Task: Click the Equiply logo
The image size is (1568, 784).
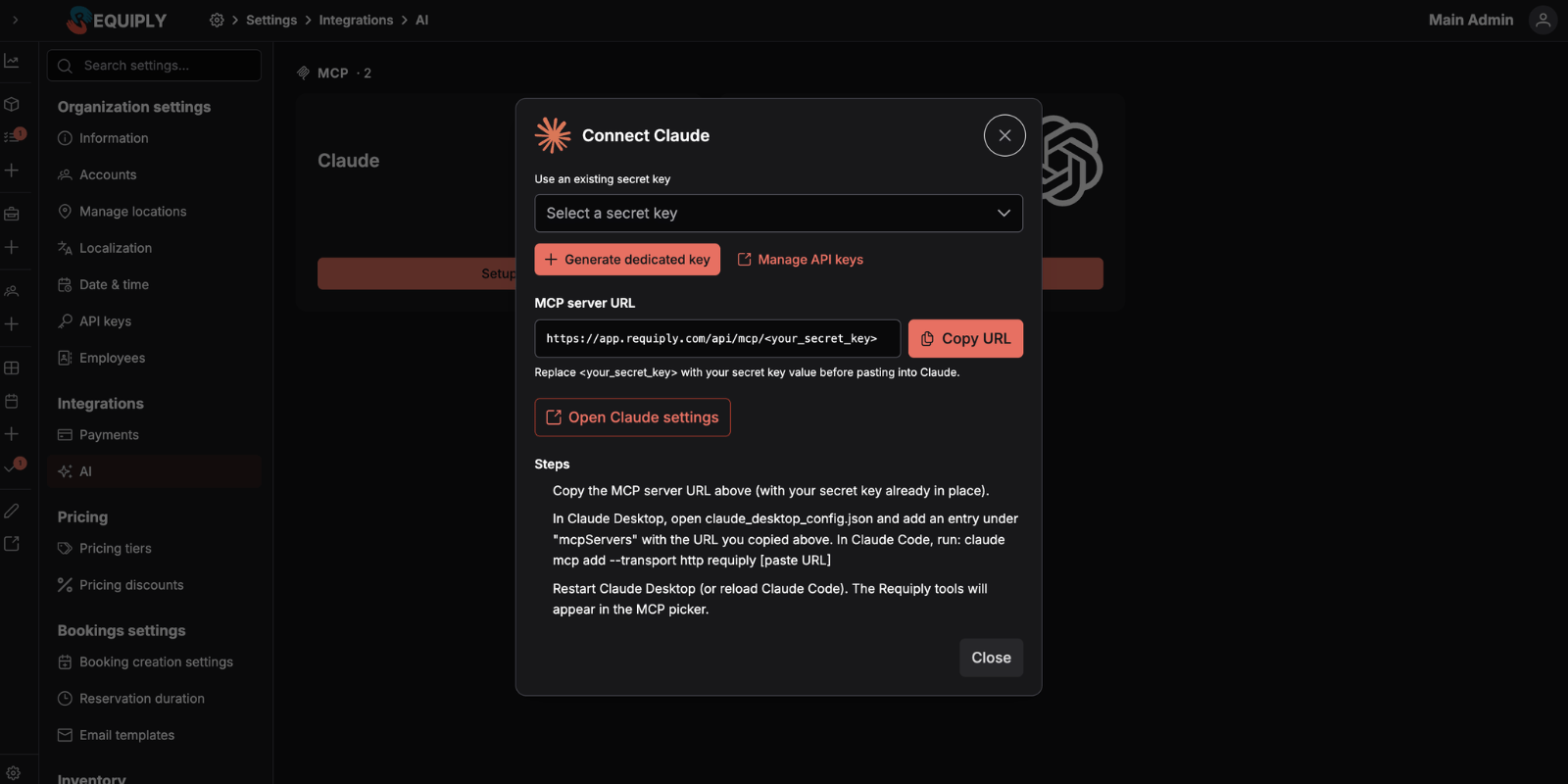Action: pyautogui.click(x=117, y=20)
